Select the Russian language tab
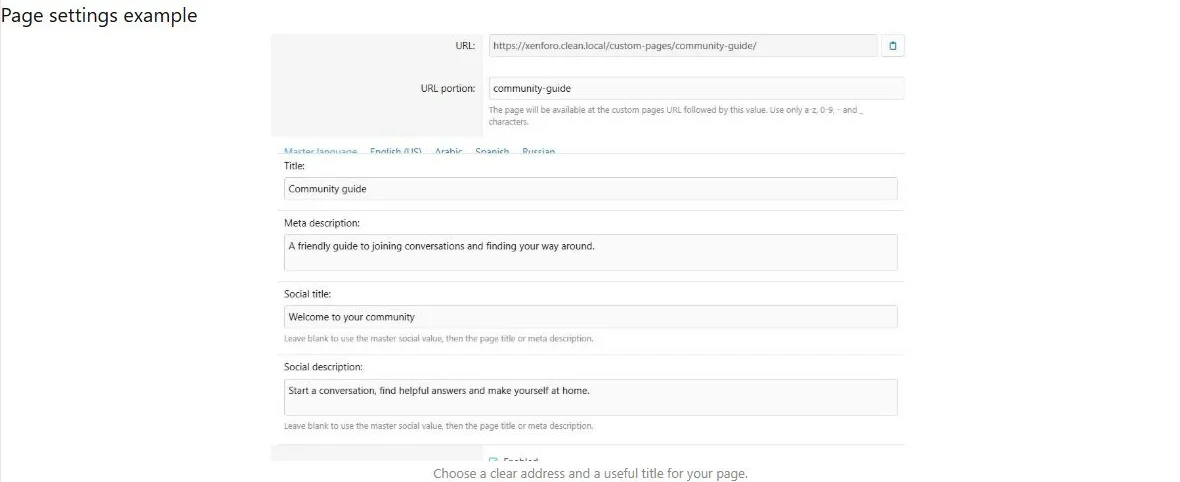The width and height of the screenshot is (1180, 482). pyautogui.click(x=538, y=151)
